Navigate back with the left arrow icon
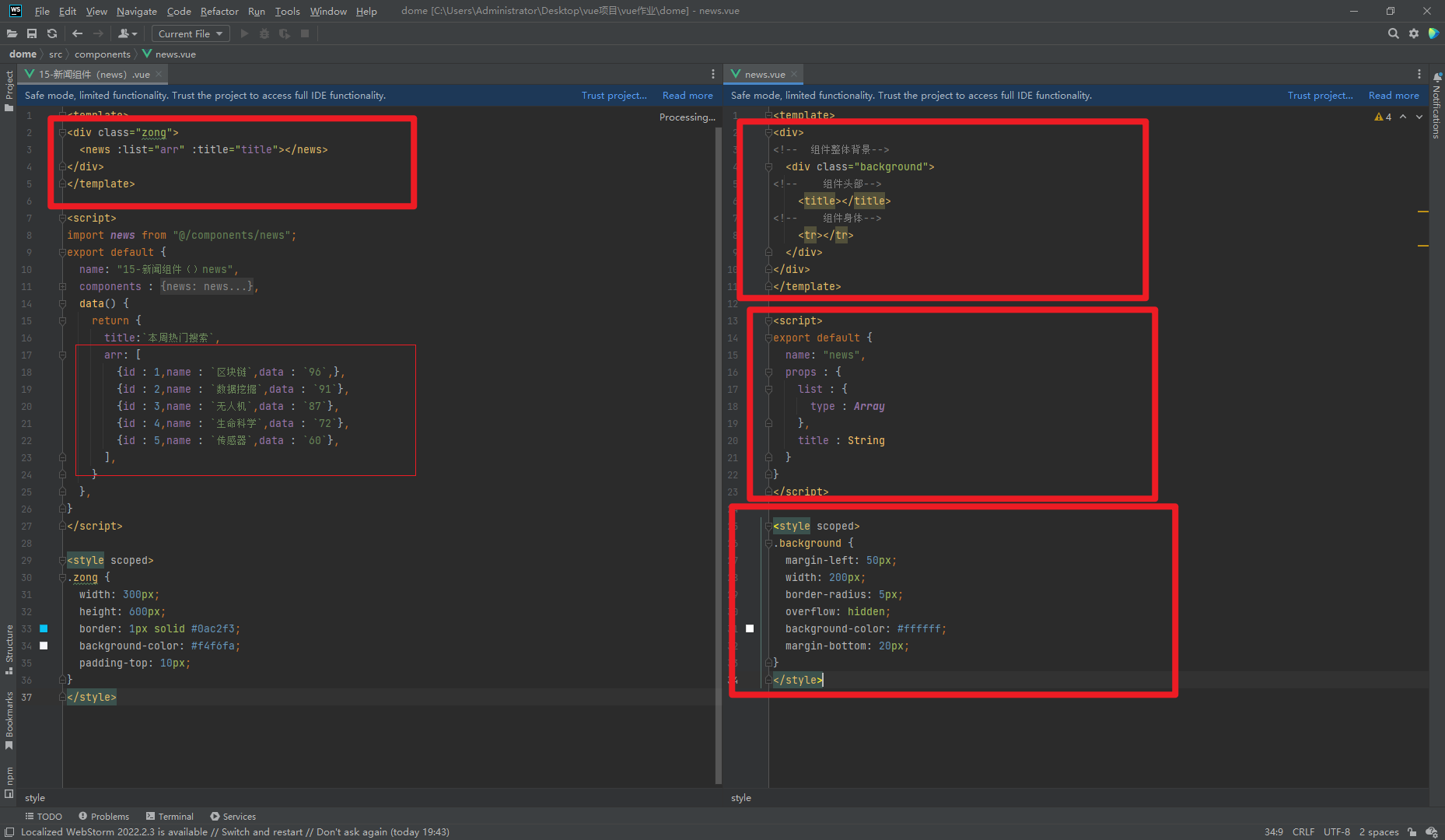Image resolution: width=1445 pixels, height=840 pixels. (x=77, y=33)
